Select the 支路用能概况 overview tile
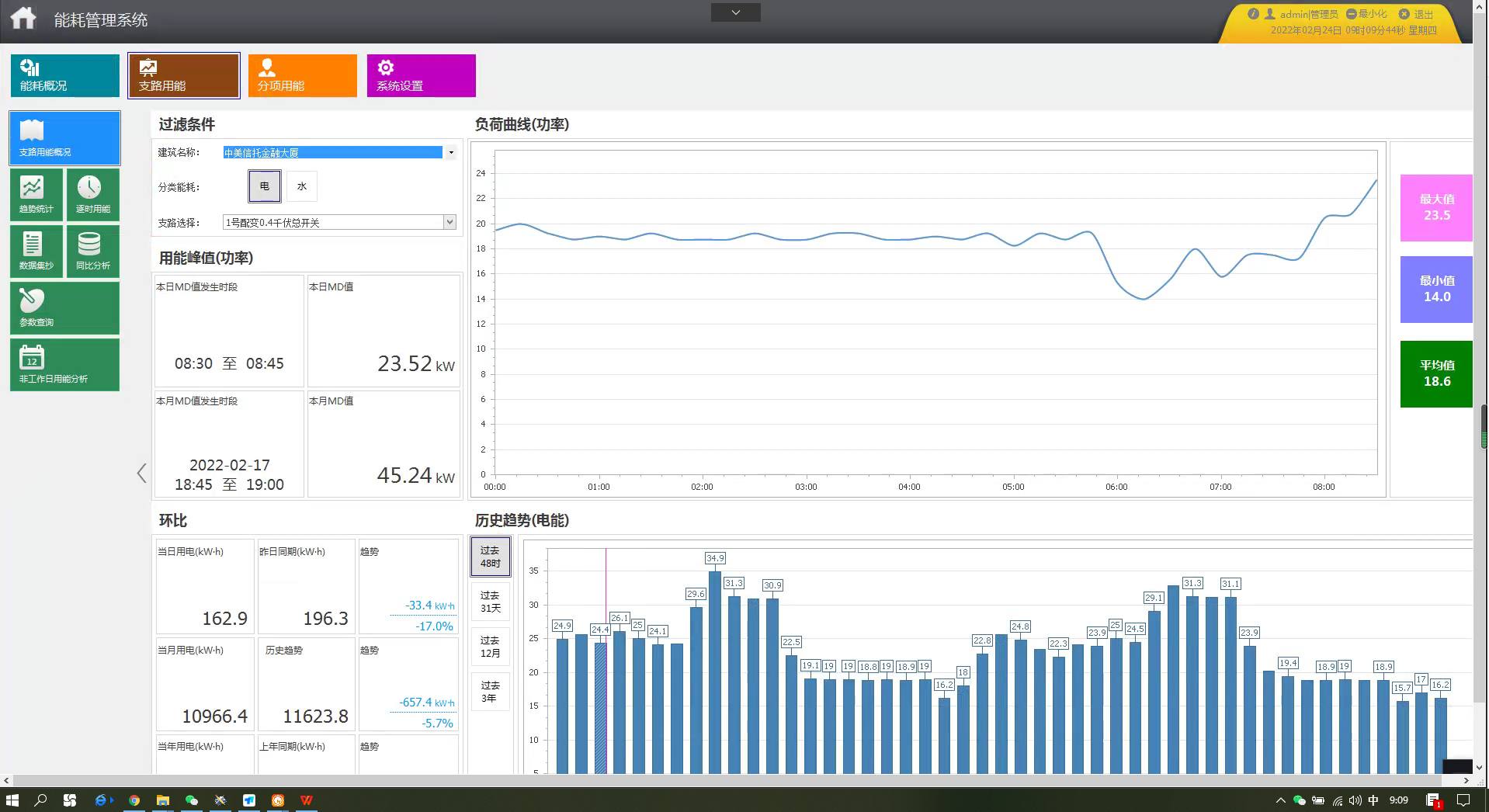The width and height of the screenshot is (1489, 812). pyautogui.click(x=64, y=138)
